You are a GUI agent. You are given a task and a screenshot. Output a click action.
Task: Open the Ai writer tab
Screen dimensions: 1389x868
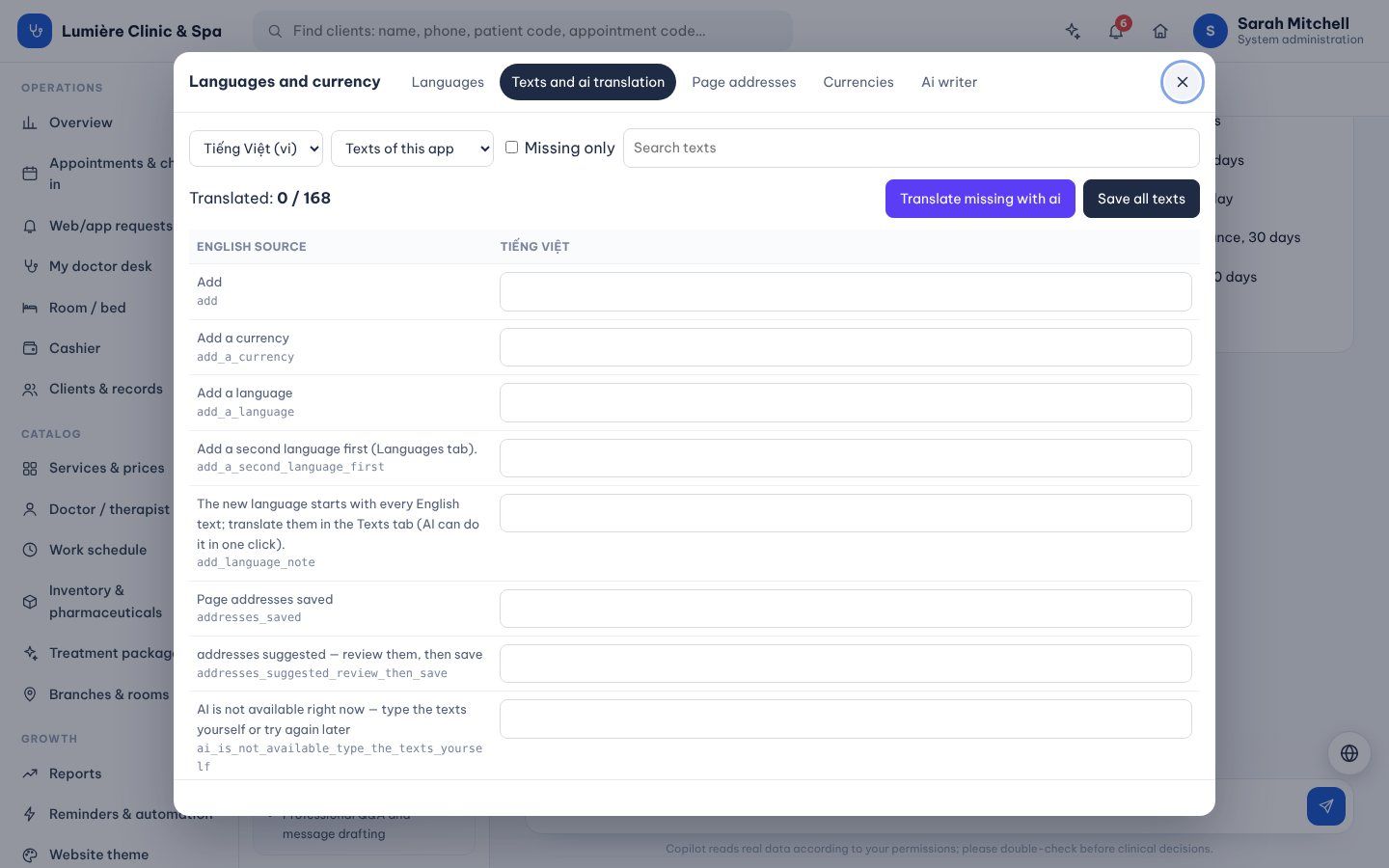tap(949, 82)
